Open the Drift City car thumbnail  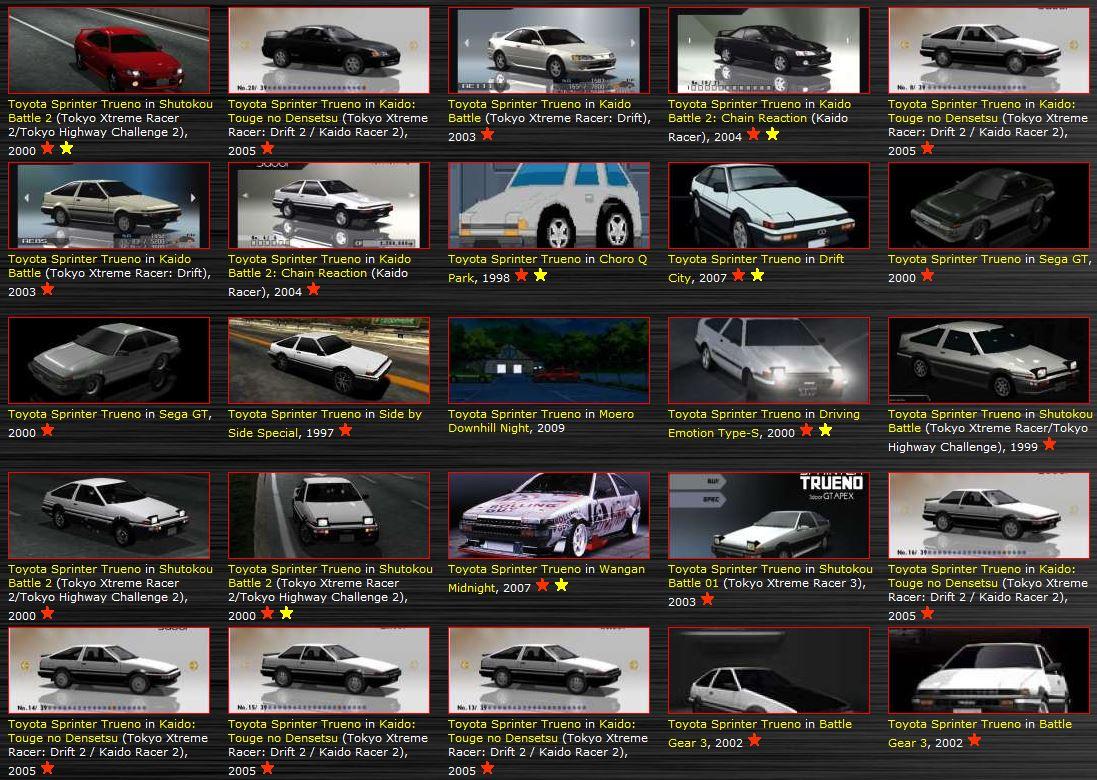click(769, 206)
